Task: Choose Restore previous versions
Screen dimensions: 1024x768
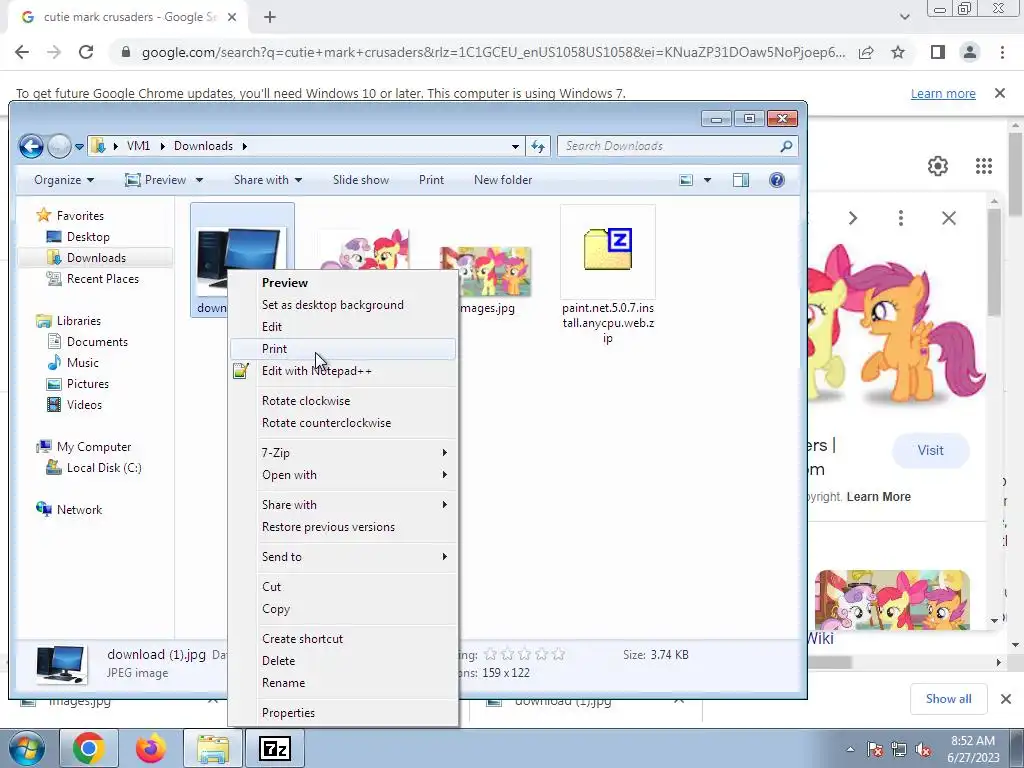Action: coord(344,527)
